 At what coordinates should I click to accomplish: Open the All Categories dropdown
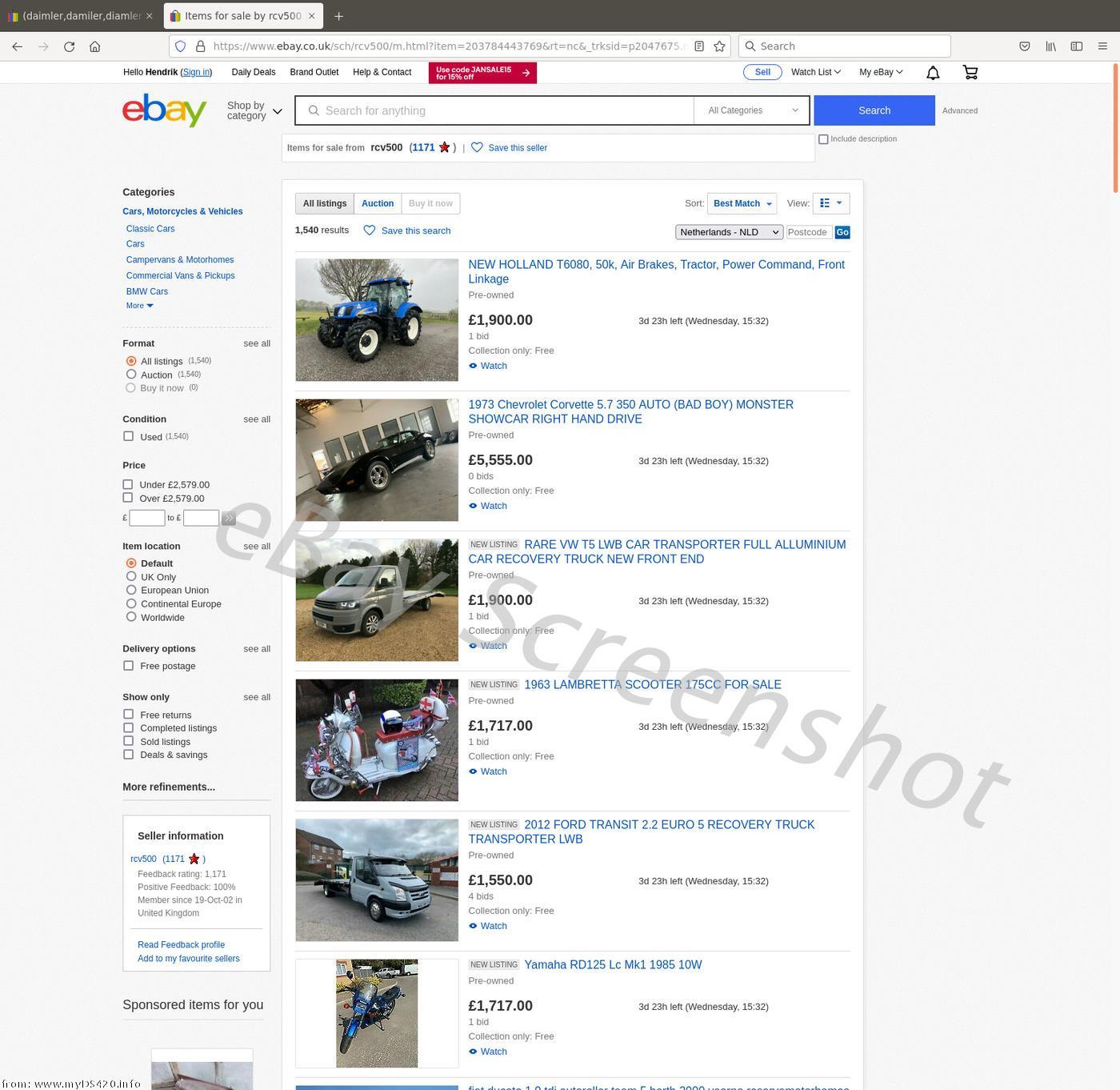[x=752, y=110]
